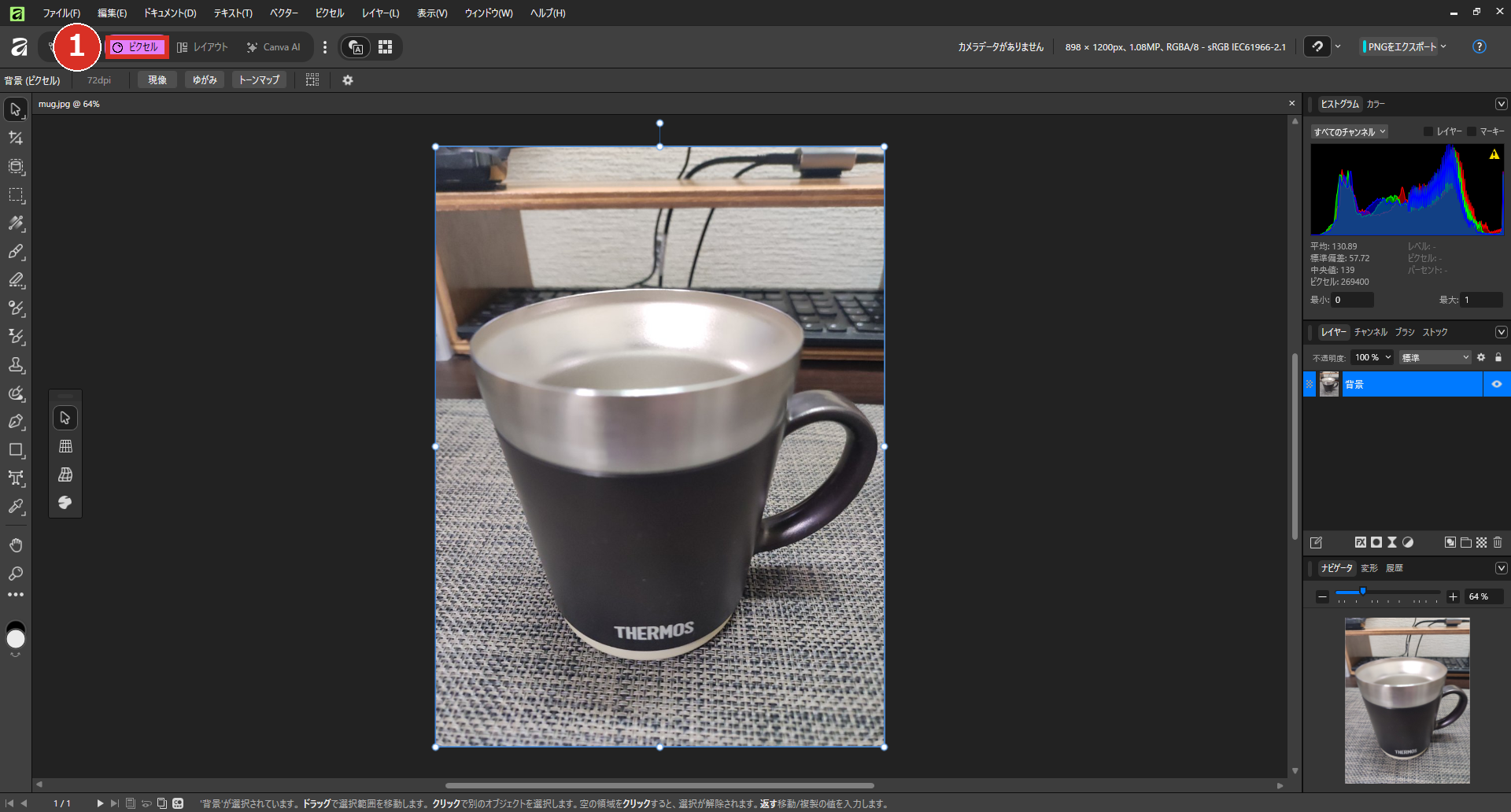Click the navigator zoom slider handle
The image size is (1511, 812).
click(x=1363, y=592)
